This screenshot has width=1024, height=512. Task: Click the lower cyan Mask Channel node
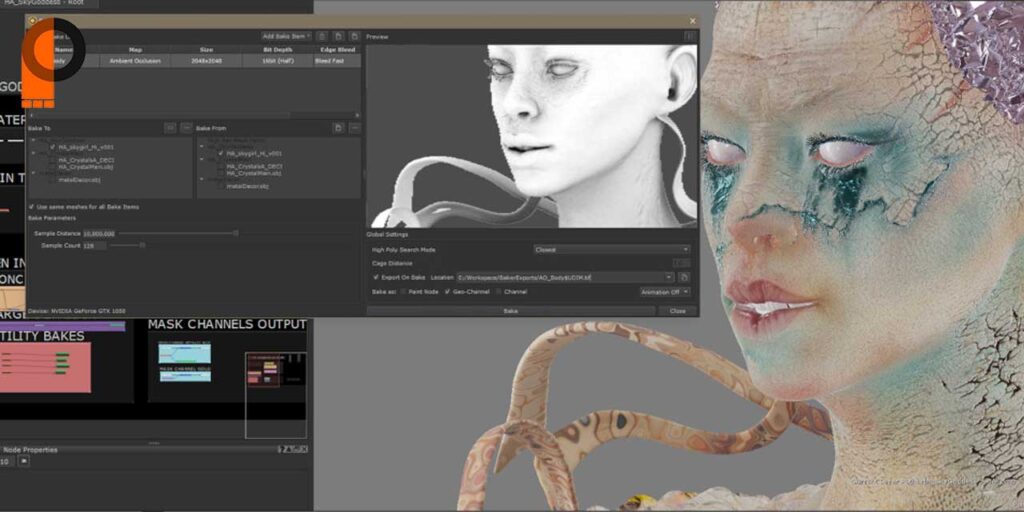(x=184, y=376)
